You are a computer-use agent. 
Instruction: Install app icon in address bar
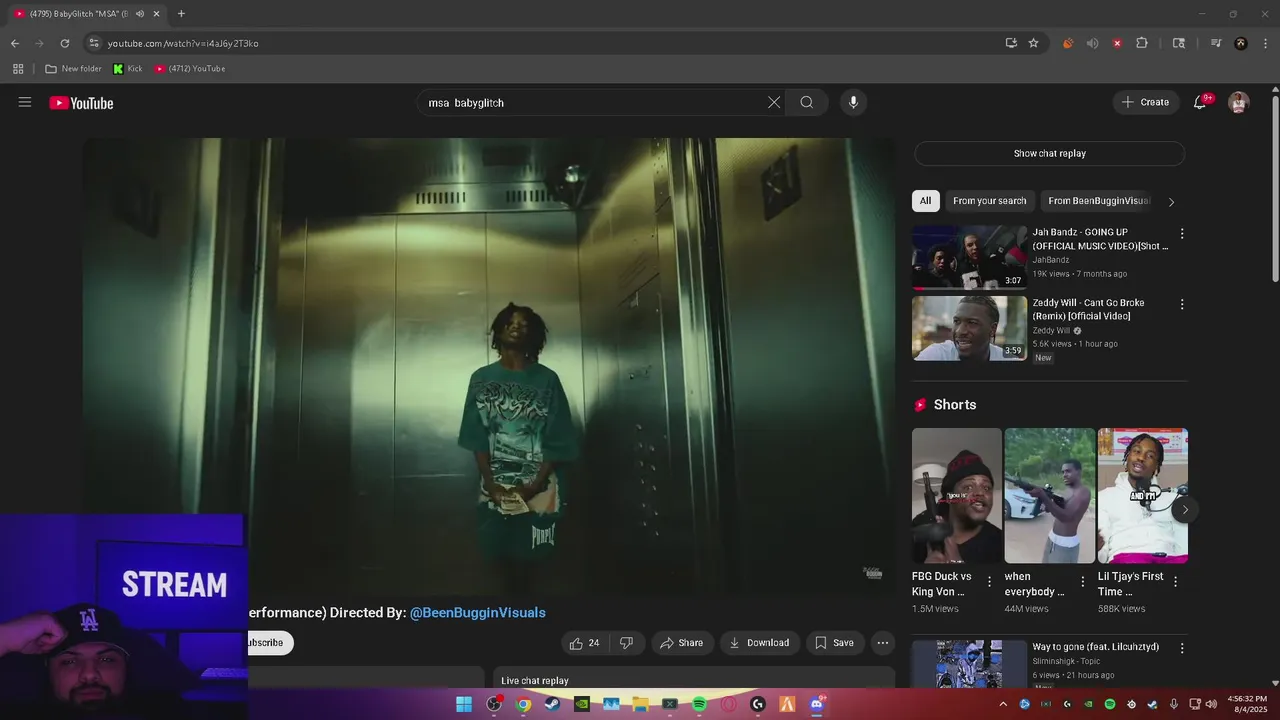tap(1011, 43)
